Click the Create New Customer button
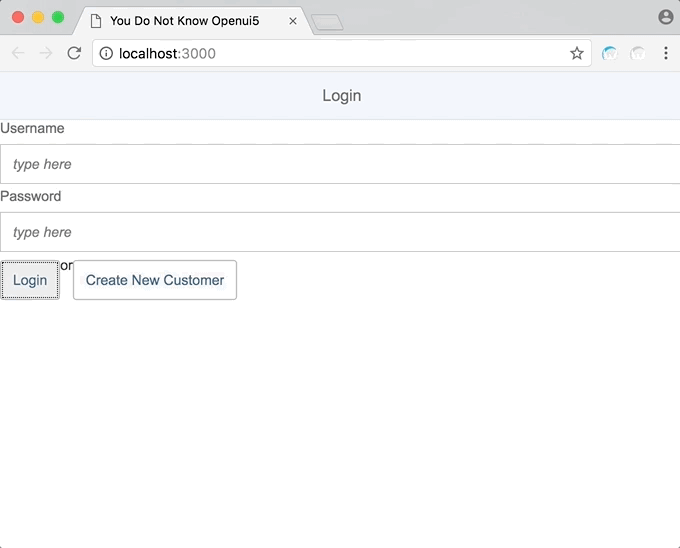Image resolution: width=680 pixels, height=548 pixels. [x=155, y=280]
